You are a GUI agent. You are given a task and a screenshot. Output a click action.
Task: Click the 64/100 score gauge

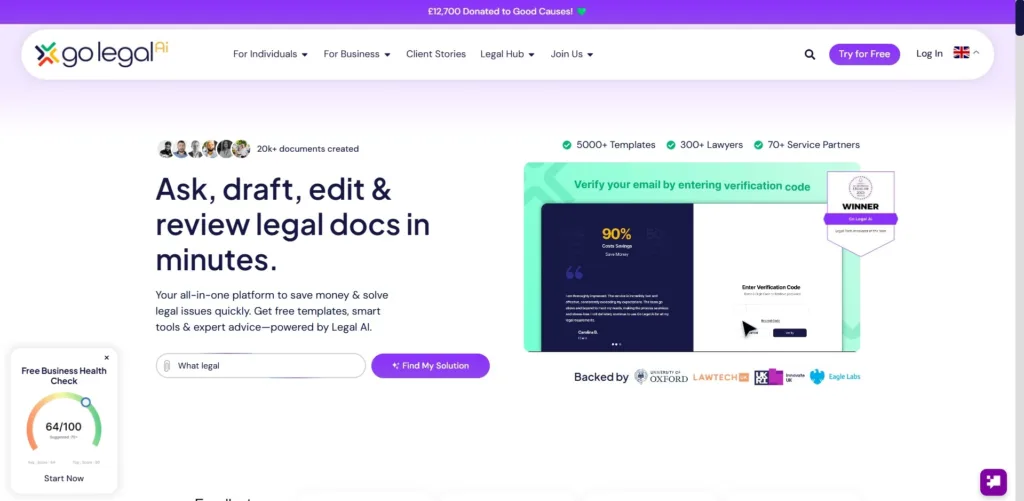click(x=64, y=423)
